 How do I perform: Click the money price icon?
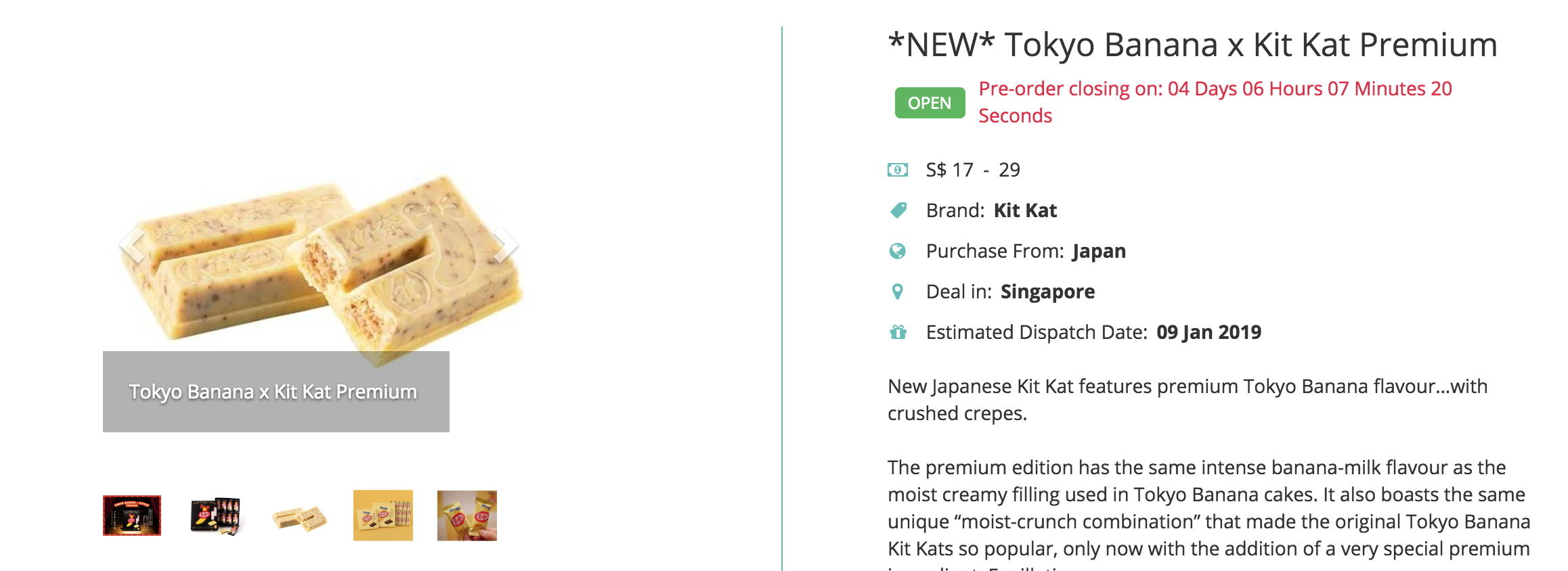click(898, 170)
